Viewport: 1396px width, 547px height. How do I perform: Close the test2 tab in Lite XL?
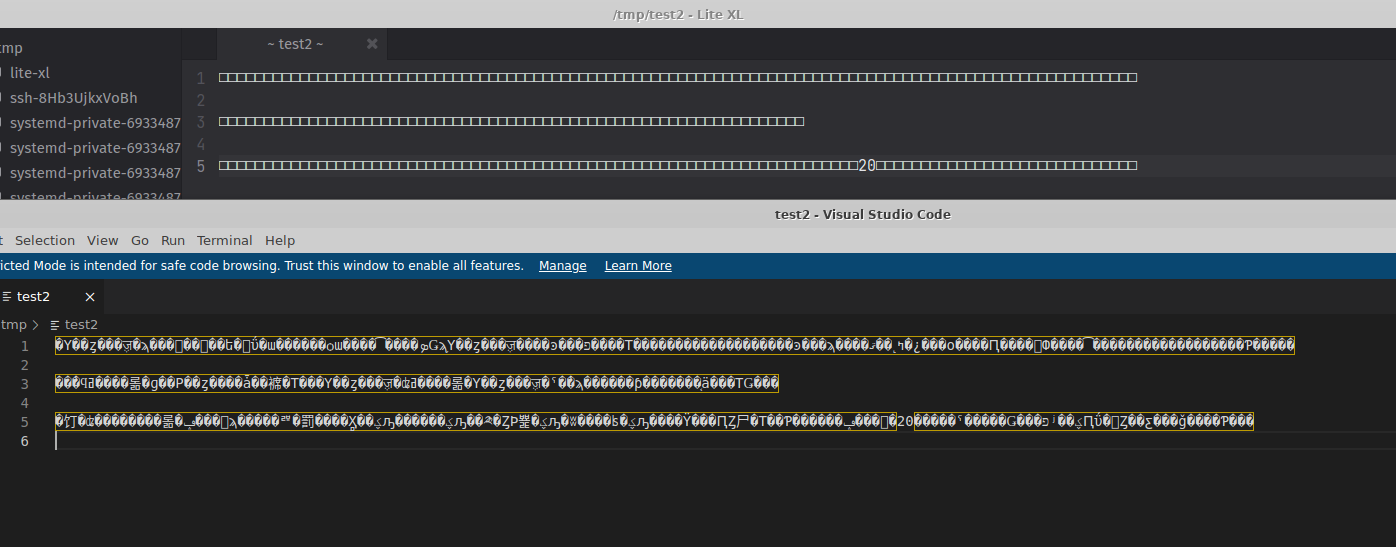click(x=372, y=44)
